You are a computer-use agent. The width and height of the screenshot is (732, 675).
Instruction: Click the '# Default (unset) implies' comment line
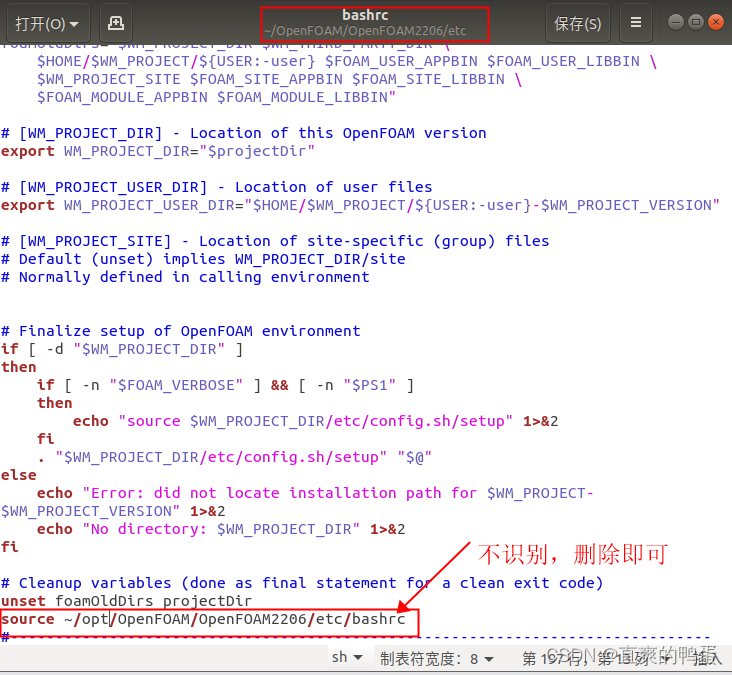pos(203,259)
